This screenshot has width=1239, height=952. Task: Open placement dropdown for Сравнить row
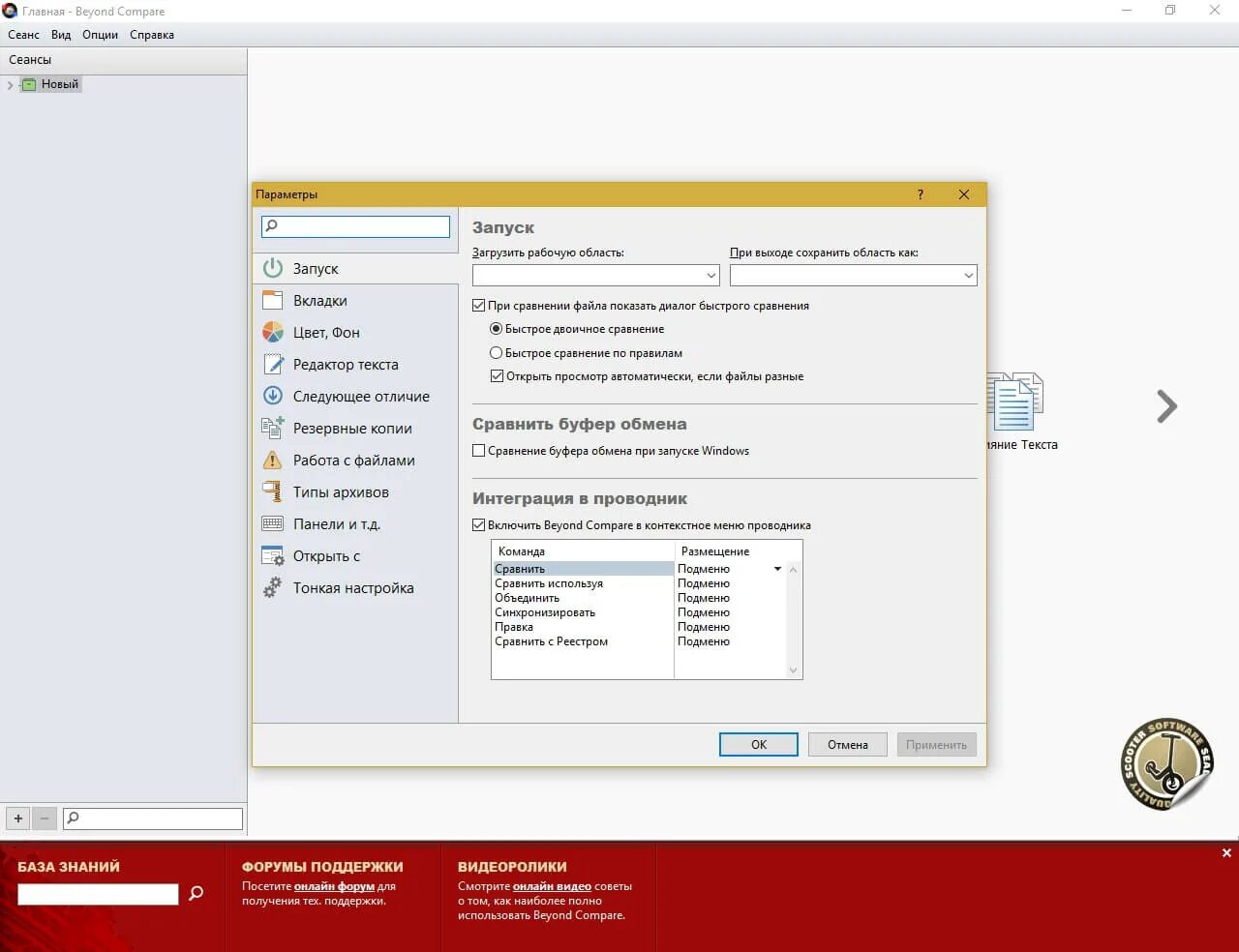pos(777,569)
